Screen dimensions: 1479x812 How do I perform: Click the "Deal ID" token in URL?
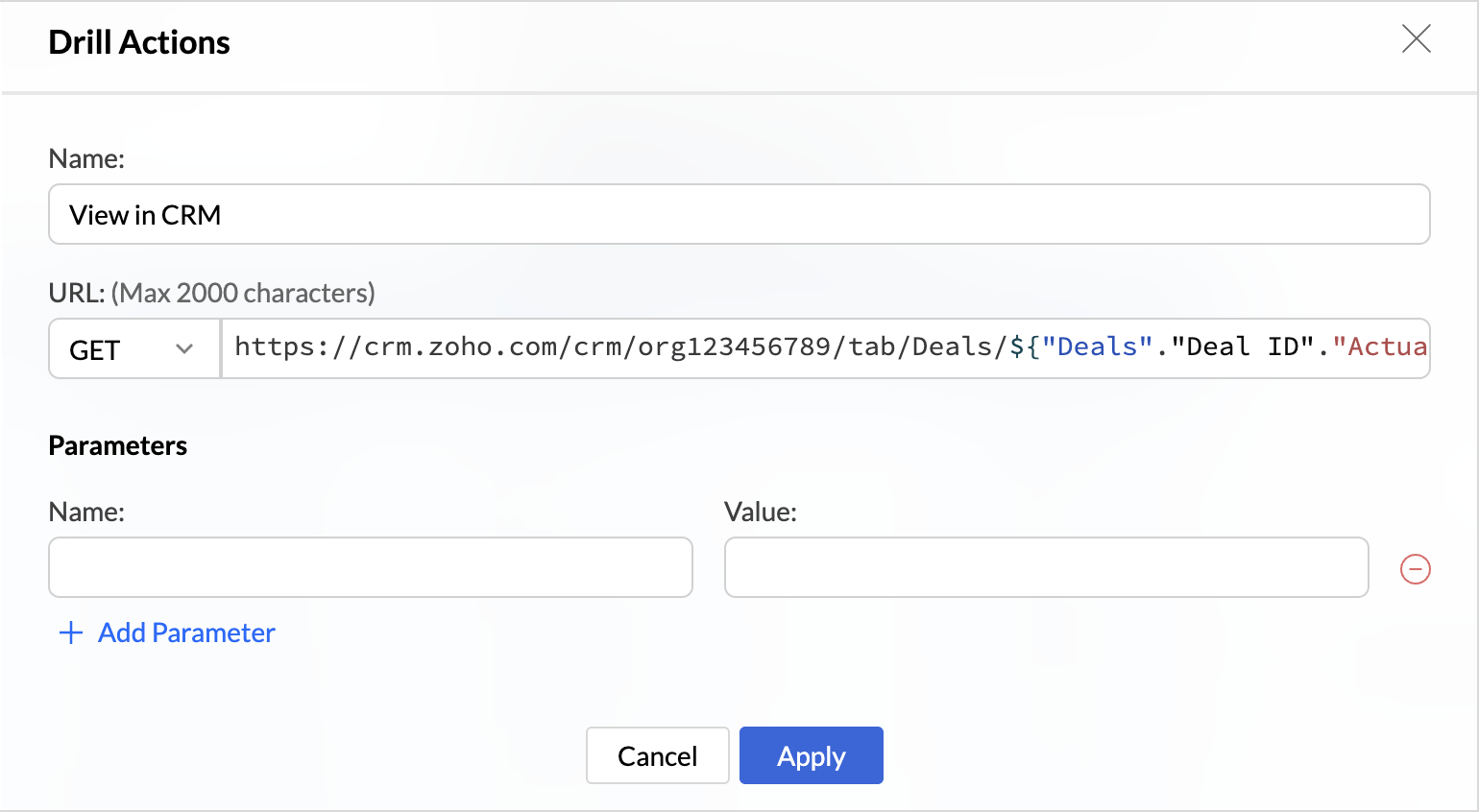click(1242, 346)
